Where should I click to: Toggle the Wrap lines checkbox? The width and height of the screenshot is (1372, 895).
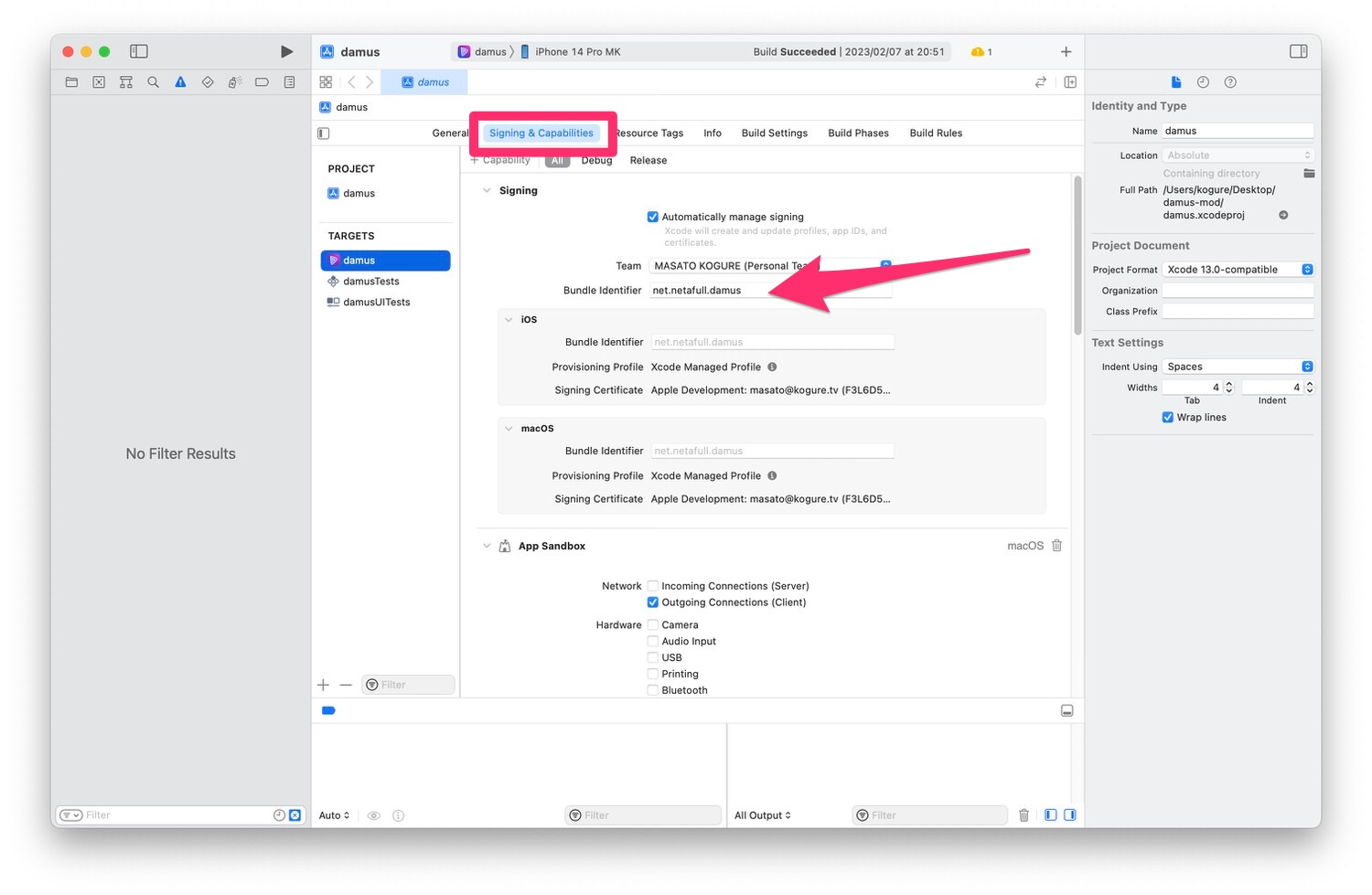pyautogui.click(x=1168, y=418)
